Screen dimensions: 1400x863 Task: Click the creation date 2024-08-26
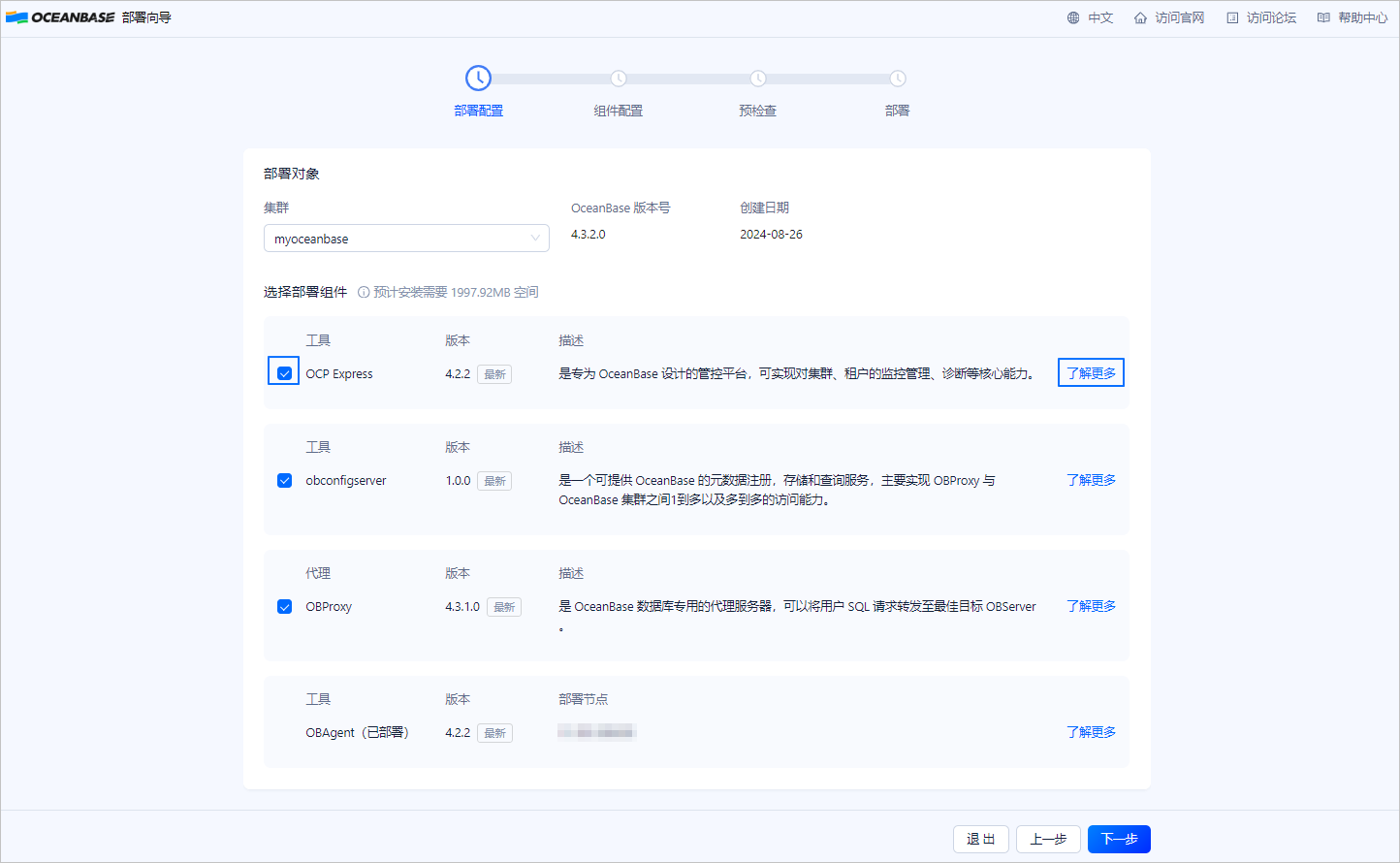pyautogui.click(x=771, y=234)
